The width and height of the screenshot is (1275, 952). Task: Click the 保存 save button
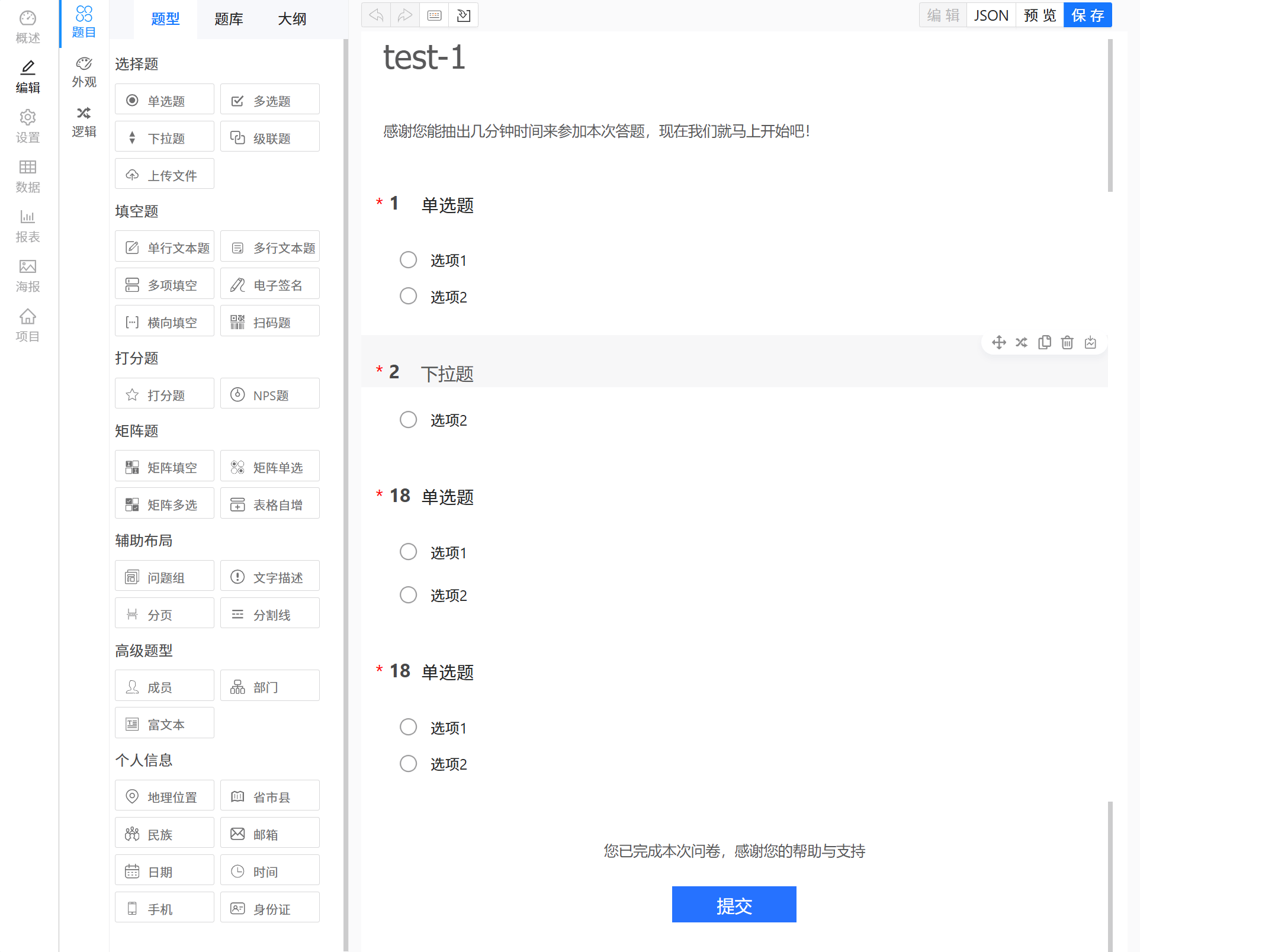click(x=1087, y=15)
